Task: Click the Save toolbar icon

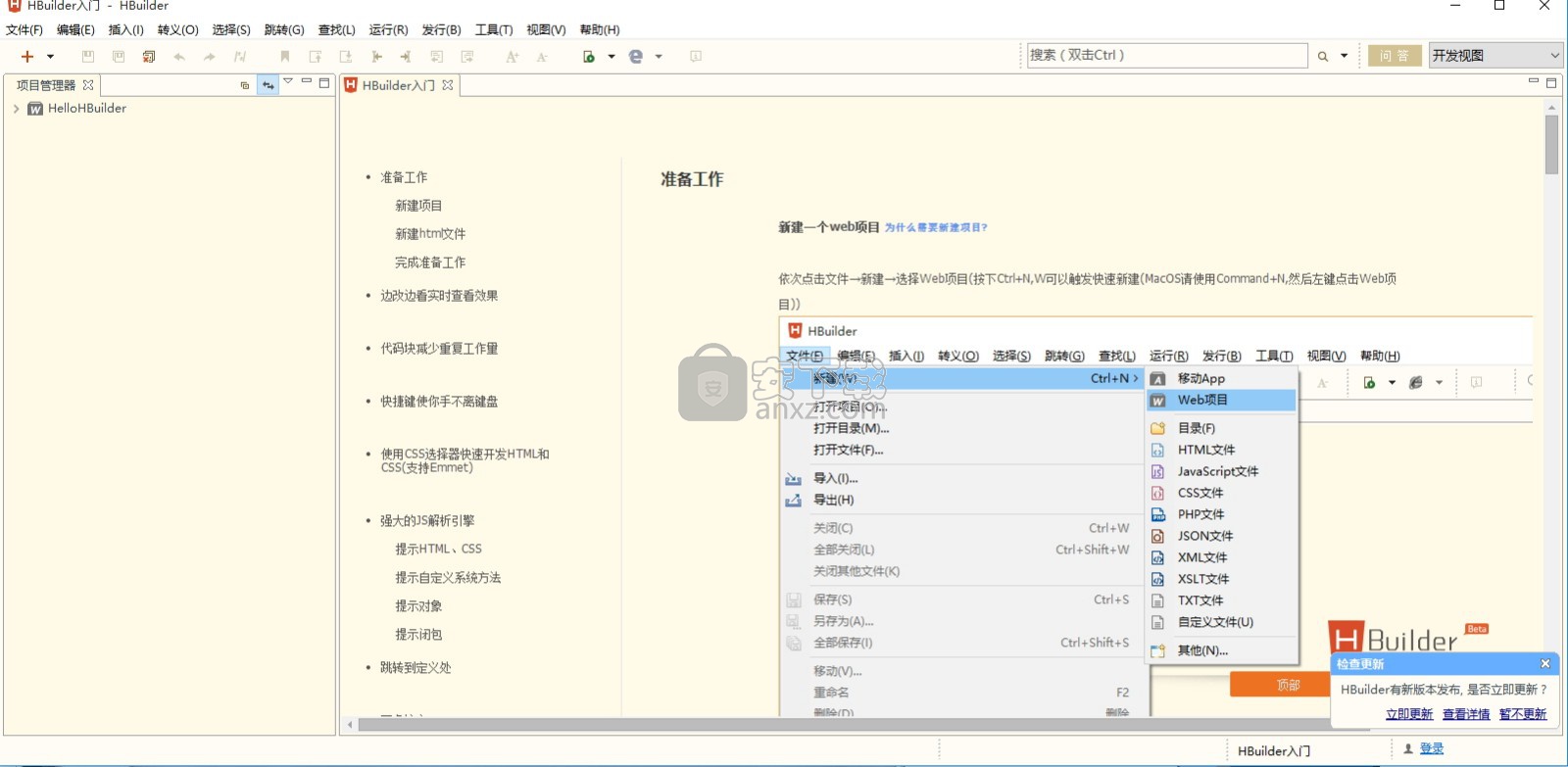Action: pos(88,57)
